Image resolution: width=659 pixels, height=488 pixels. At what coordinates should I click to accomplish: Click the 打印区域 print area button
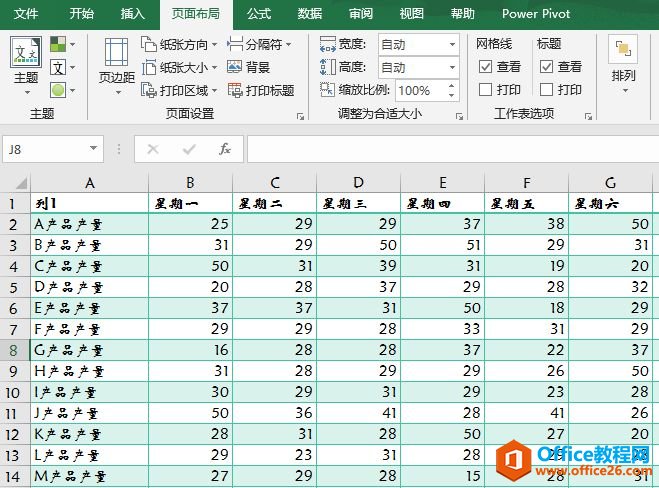tap(182, 90)
